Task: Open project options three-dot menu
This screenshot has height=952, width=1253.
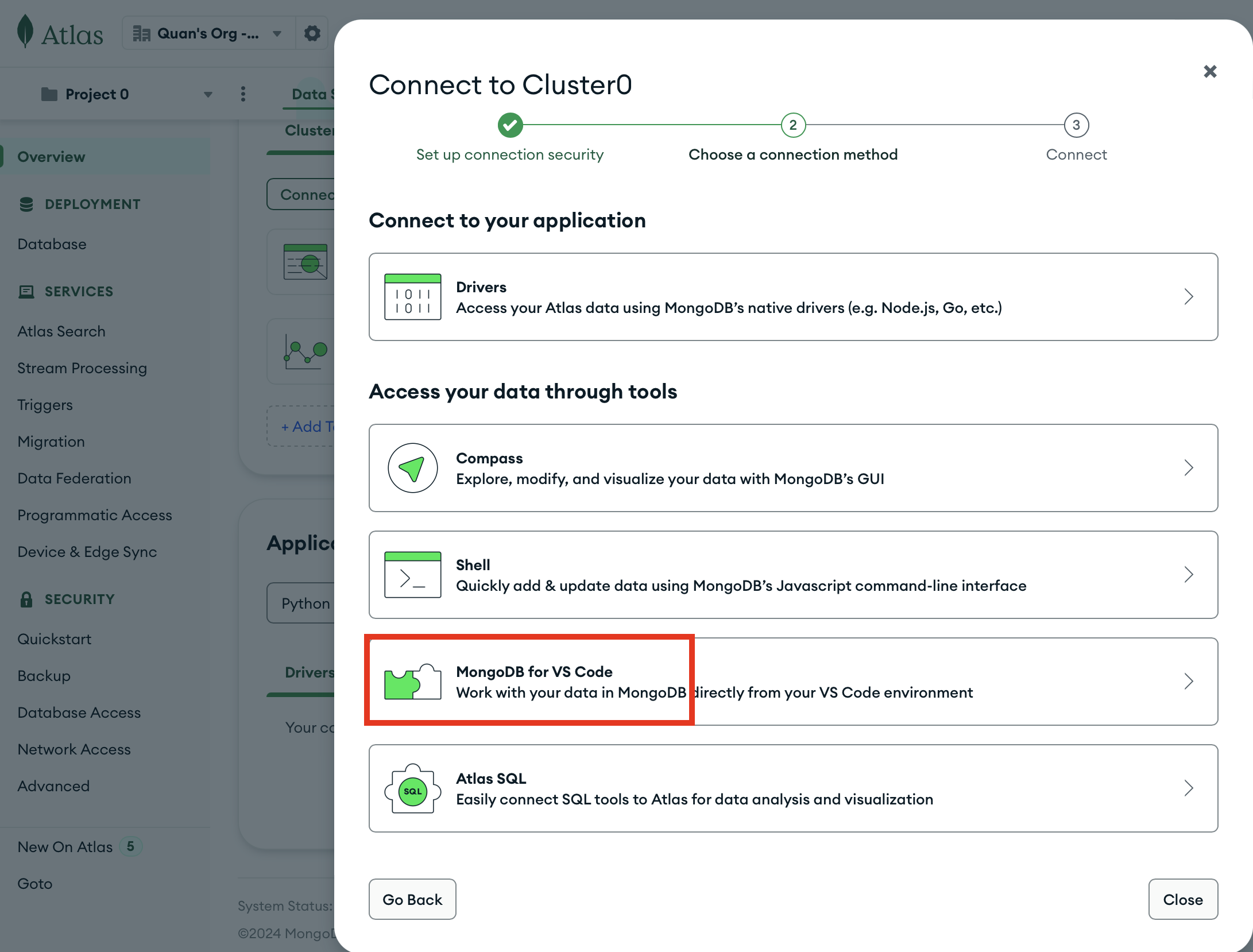Action: pos(243,94)
